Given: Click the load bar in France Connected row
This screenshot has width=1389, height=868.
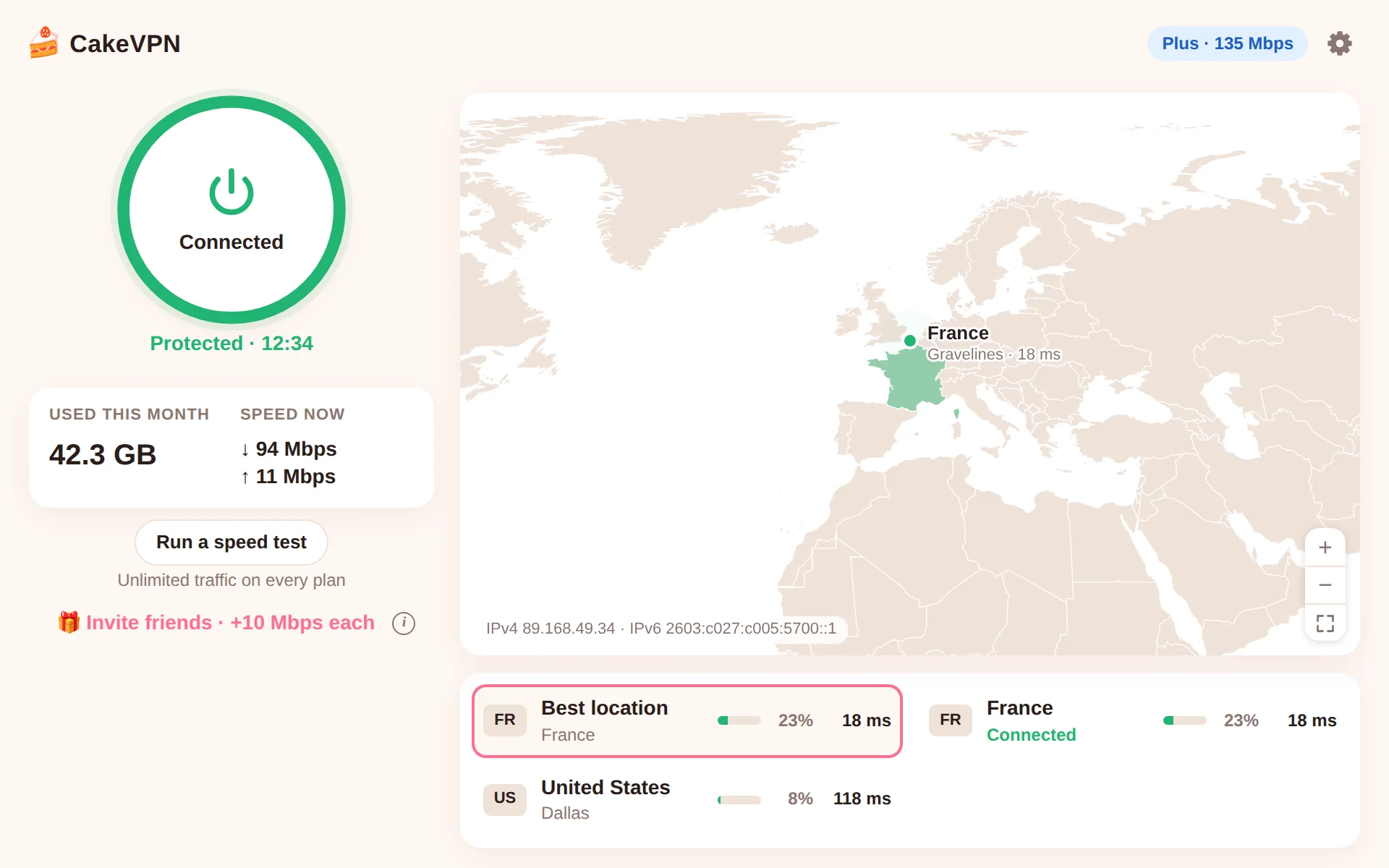Looking at the screenshot, I should click(1185, 720).
